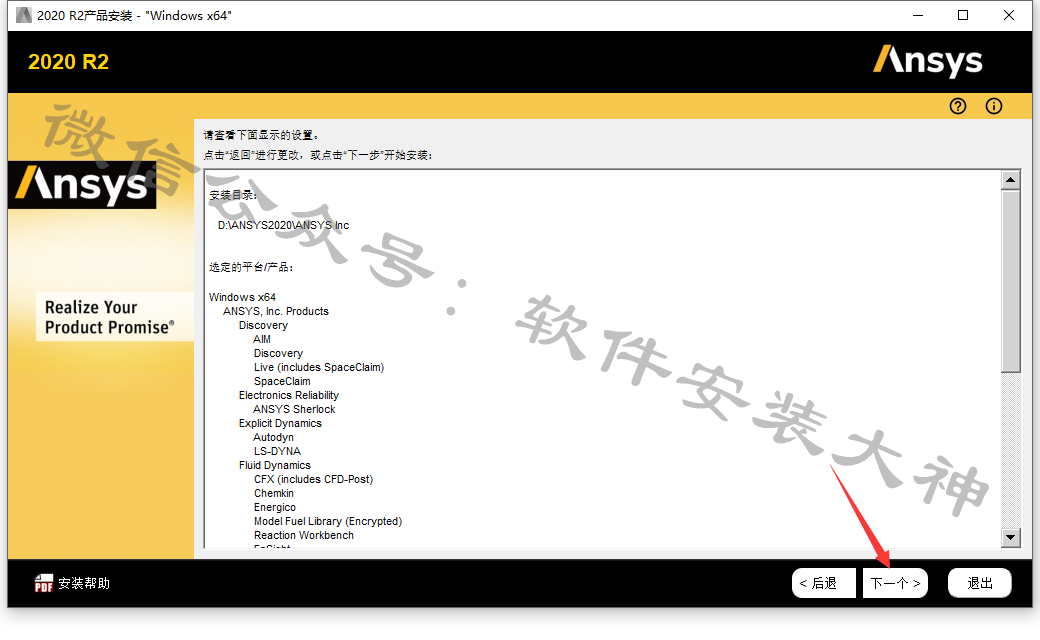Click the scrollbar up arrow
This screenshot has width=1040, height=640.
[x=1010, y=180]
